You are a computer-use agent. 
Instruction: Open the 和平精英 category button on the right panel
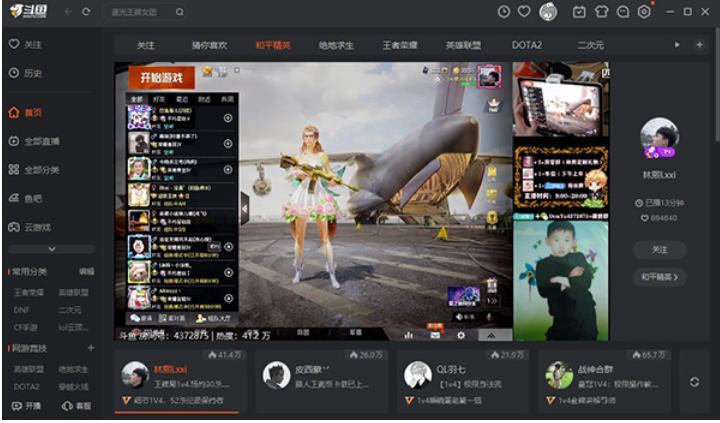point(660,277)
